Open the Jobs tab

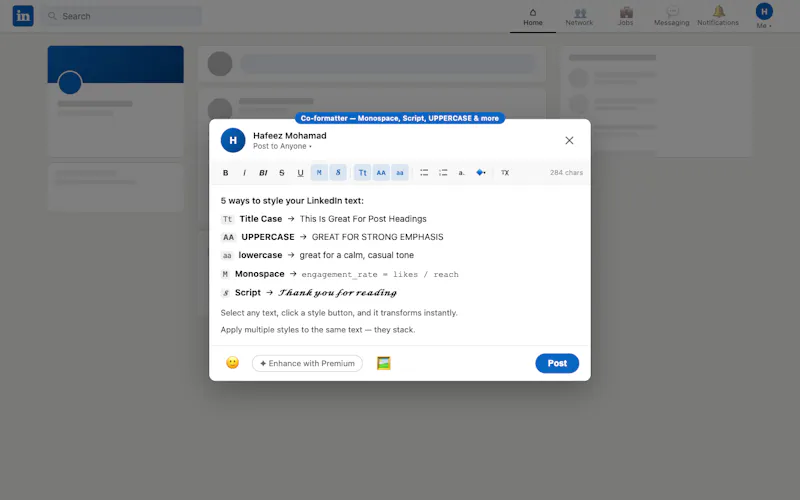(626, 17)
